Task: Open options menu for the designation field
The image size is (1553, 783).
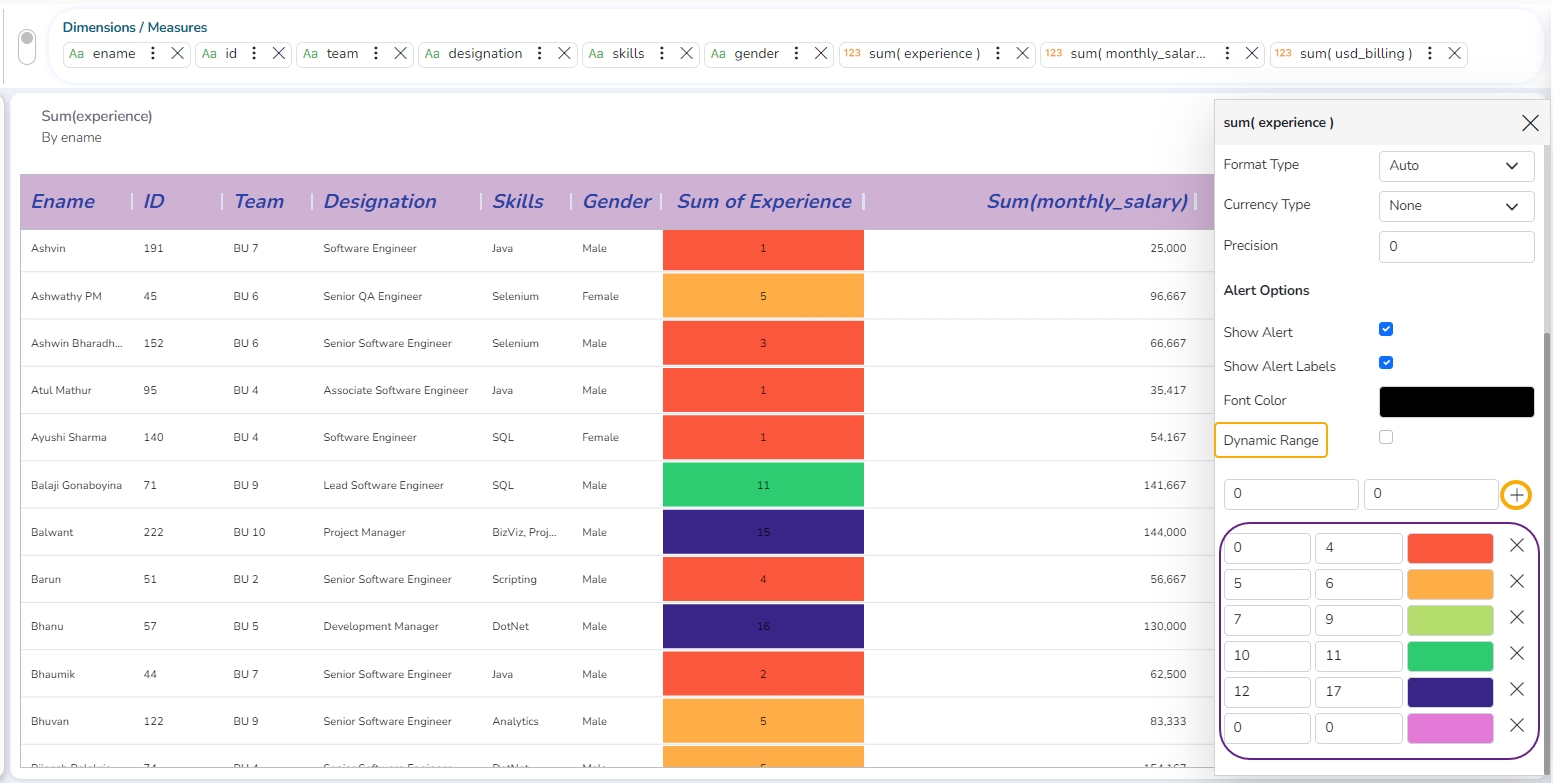Action: [540, 54]
